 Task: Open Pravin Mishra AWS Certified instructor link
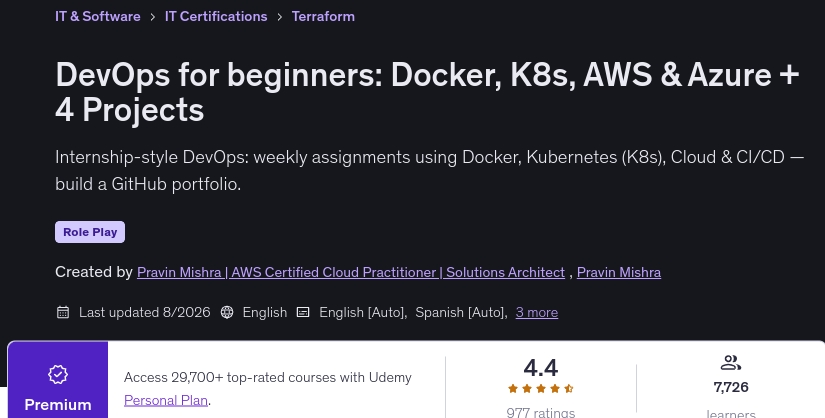[x=351, y=272]
